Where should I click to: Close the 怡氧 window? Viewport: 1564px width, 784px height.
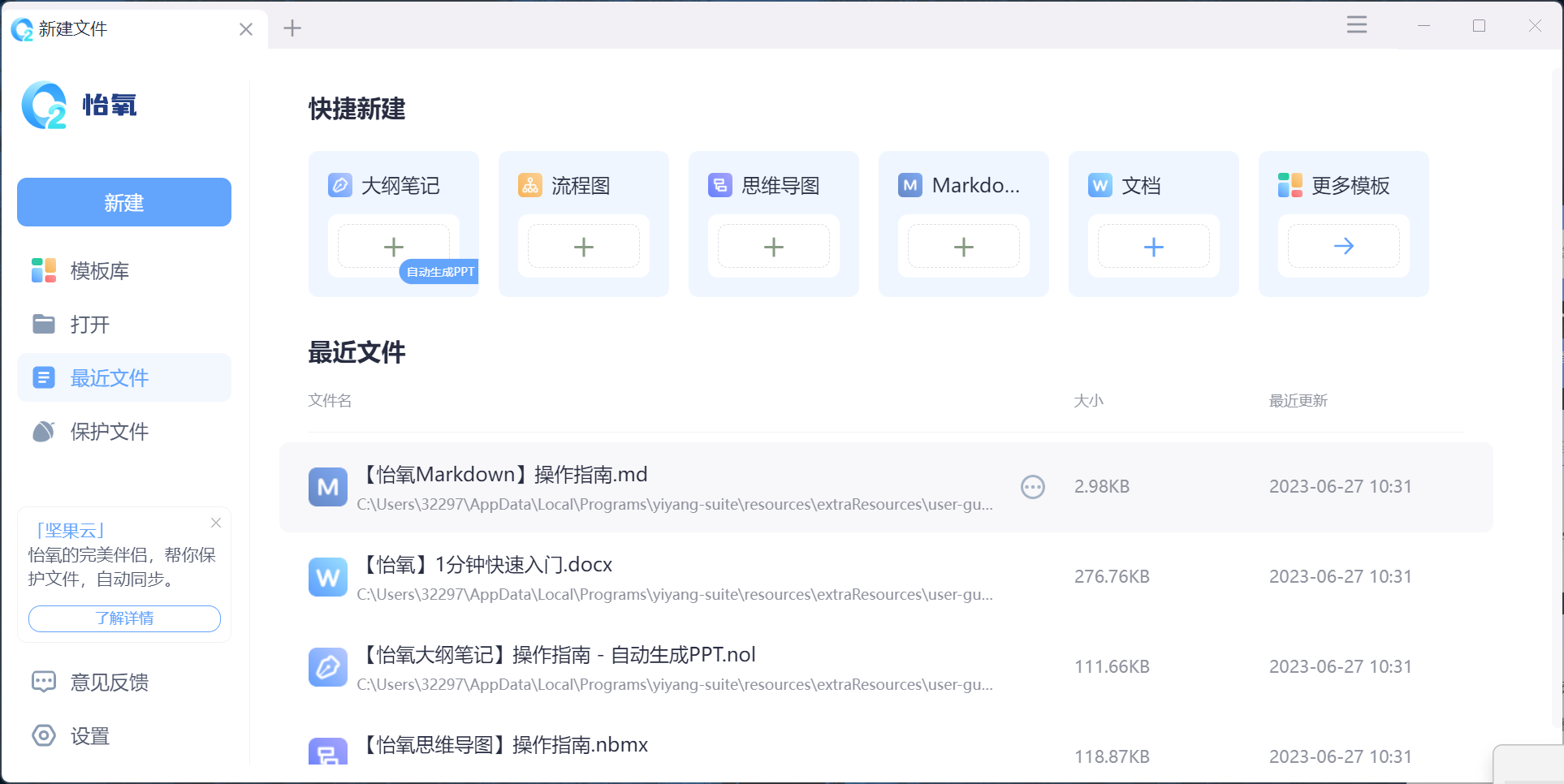pyautogui.click(x=1535, y=26)
